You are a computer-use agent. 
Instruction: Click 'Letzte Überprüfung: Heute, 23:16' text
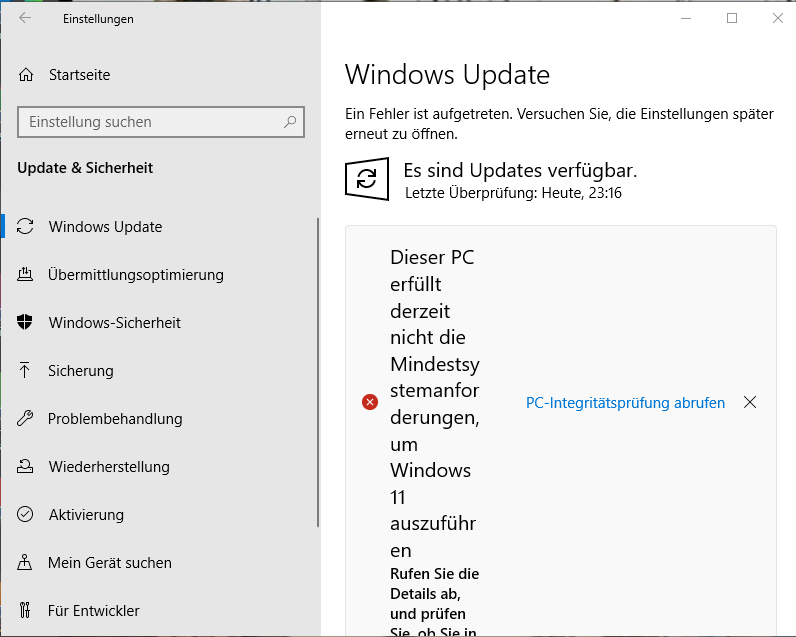[x=513, y=193]
